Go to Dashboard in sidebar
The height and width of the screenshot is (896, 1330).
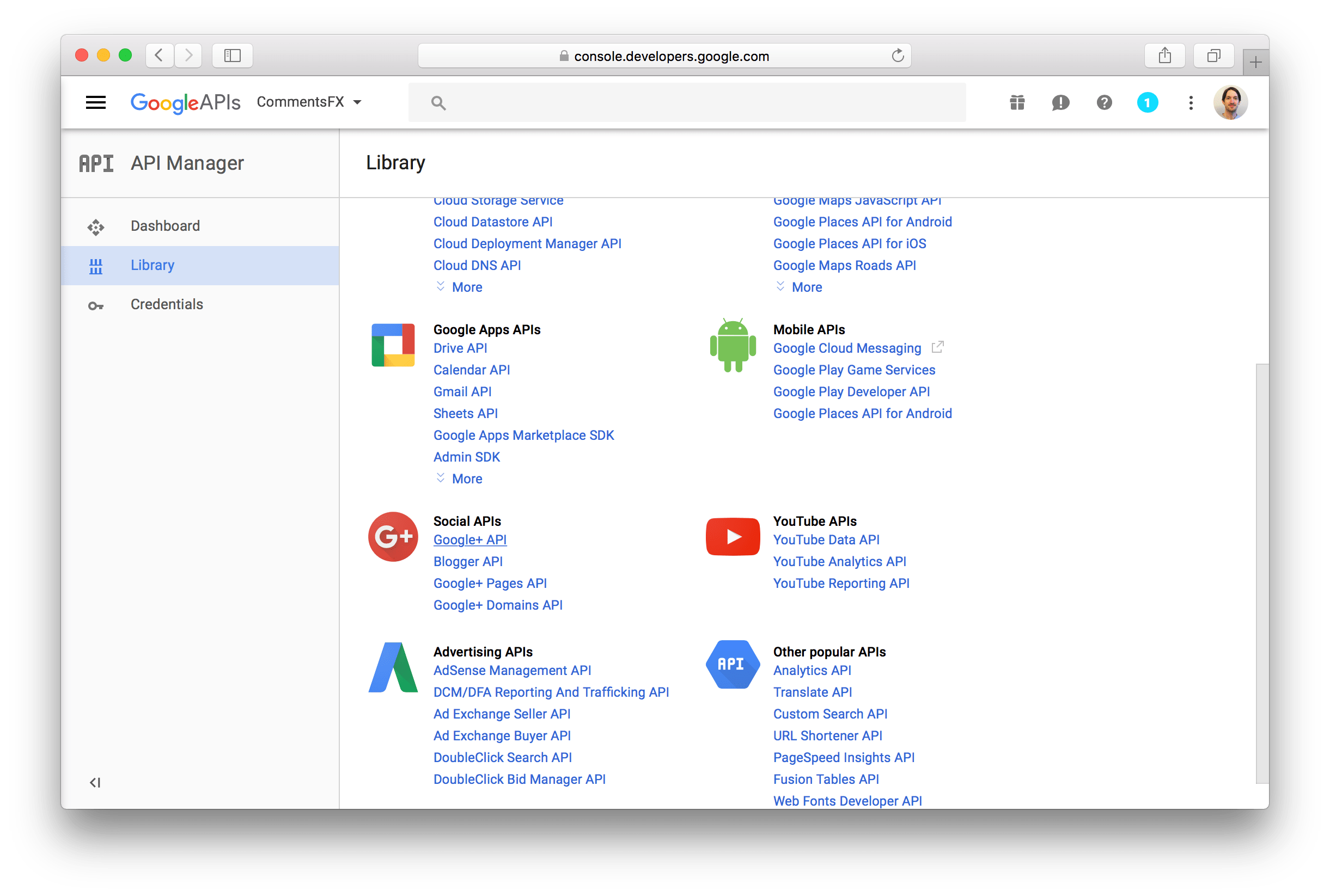[164, 226]
